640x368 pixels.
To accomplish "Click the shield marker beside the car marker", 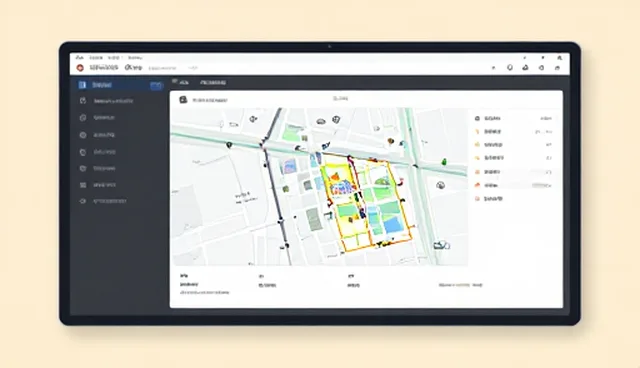I will click(x=336, y=120).
